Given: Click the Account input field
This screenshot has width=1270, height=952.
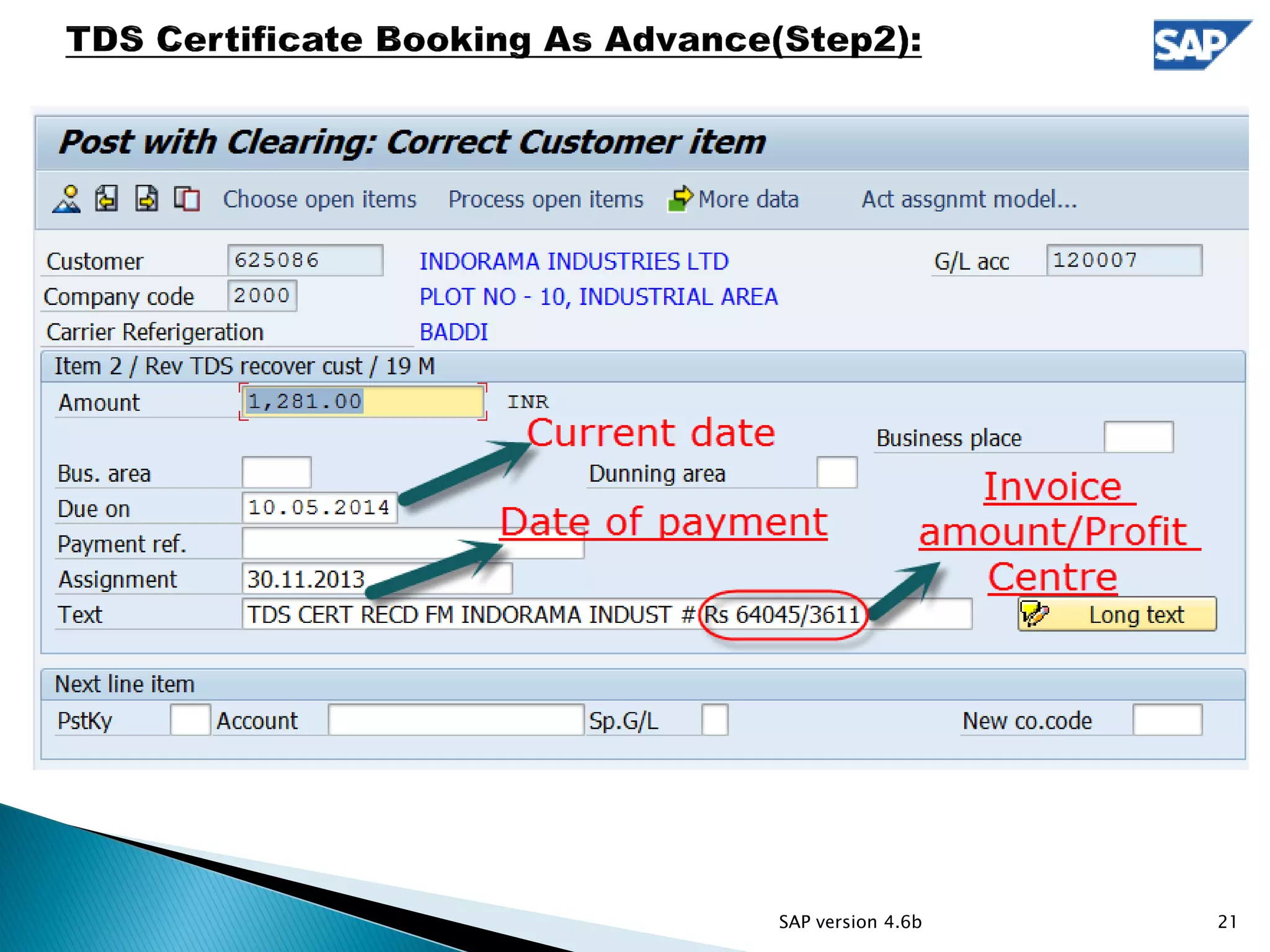Looking at the screenshot, I should (456, 720).
